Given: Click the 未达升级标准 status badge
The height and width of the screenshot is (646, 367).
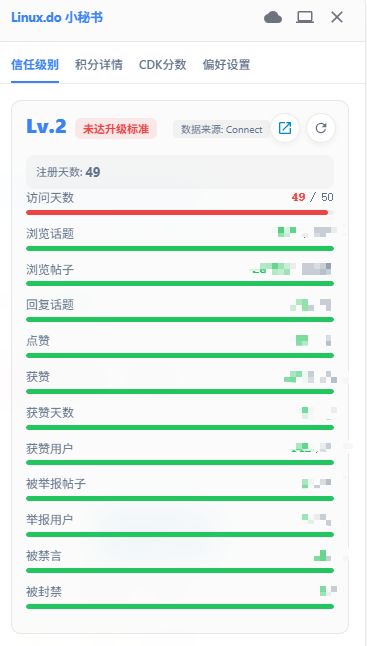Looking at the screenshot, I should click(x=116, y=129).
